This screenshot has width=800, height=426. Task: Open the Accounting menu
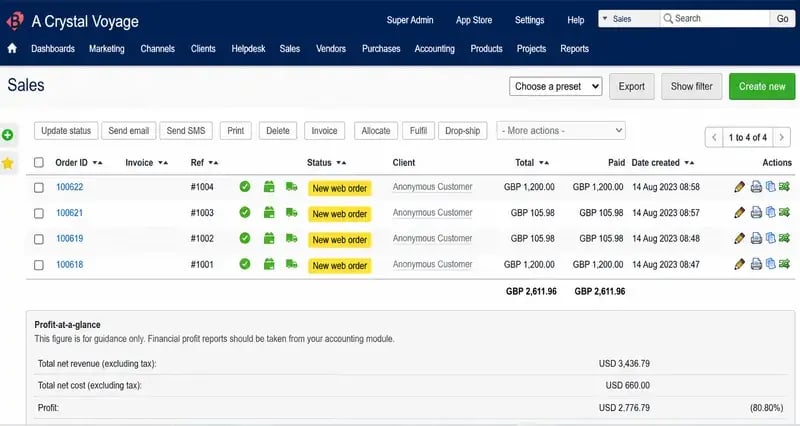(x=435, y=48)
